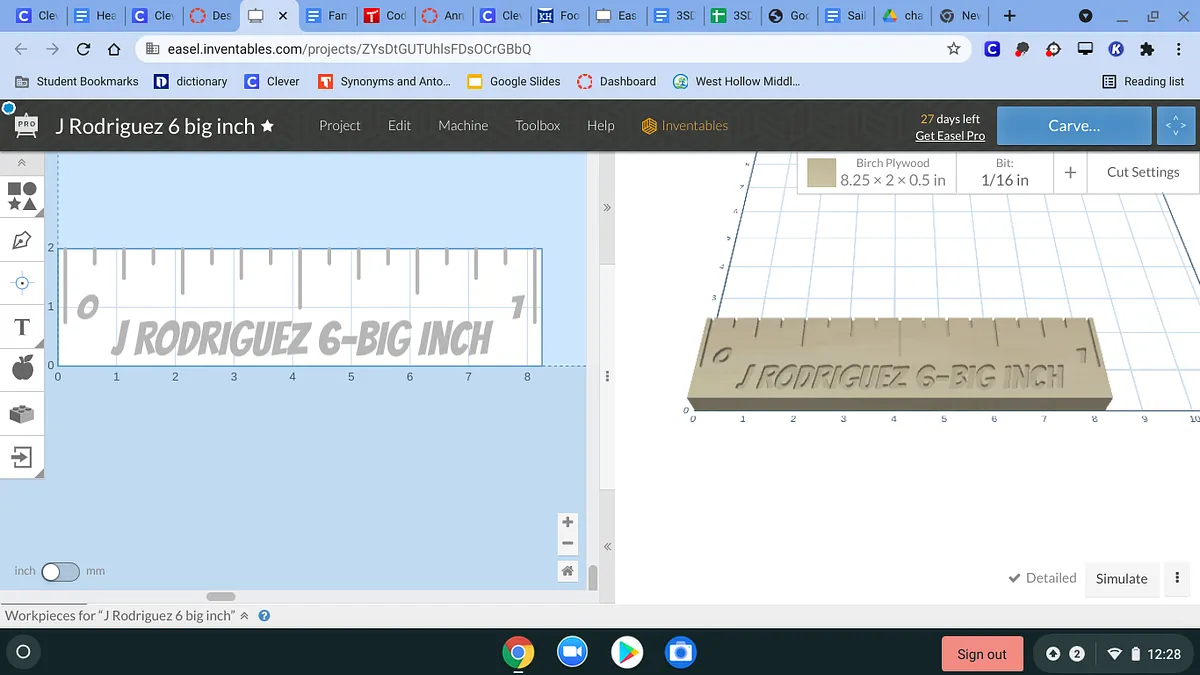Collapse the left tool sidebar
The width and height of the screenshot is (1200, 675).
(22, 163)
